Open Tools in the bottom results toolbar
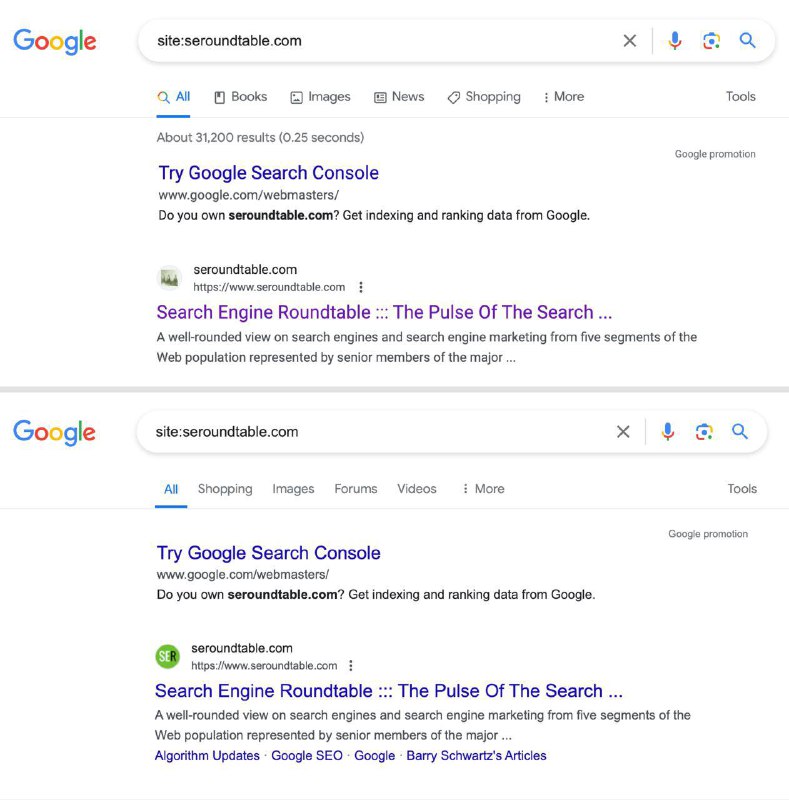789x800 pixels. pos(742,489)
